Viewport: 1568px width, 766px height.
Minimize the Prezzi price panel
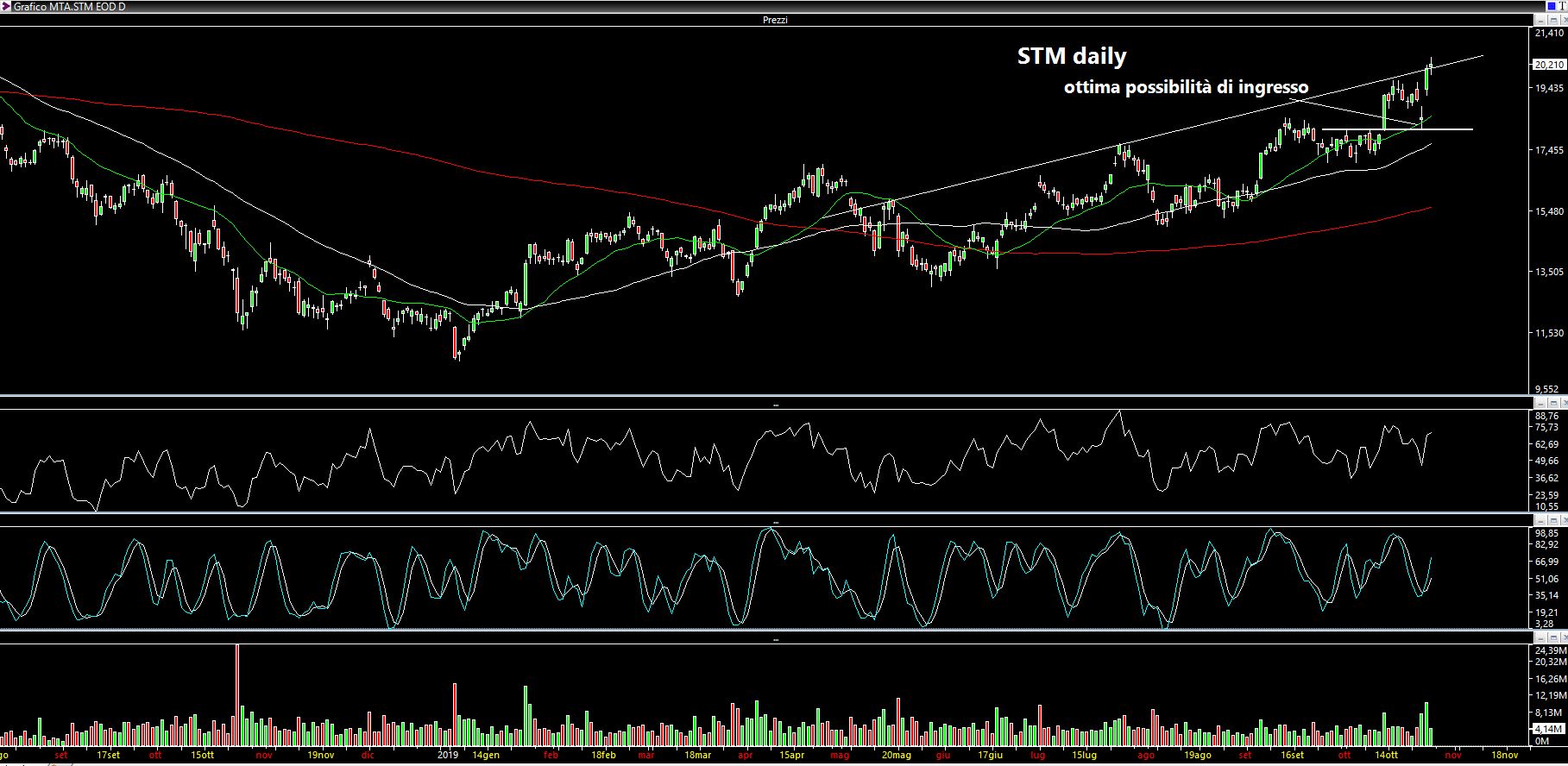[x=1540, y=19]
